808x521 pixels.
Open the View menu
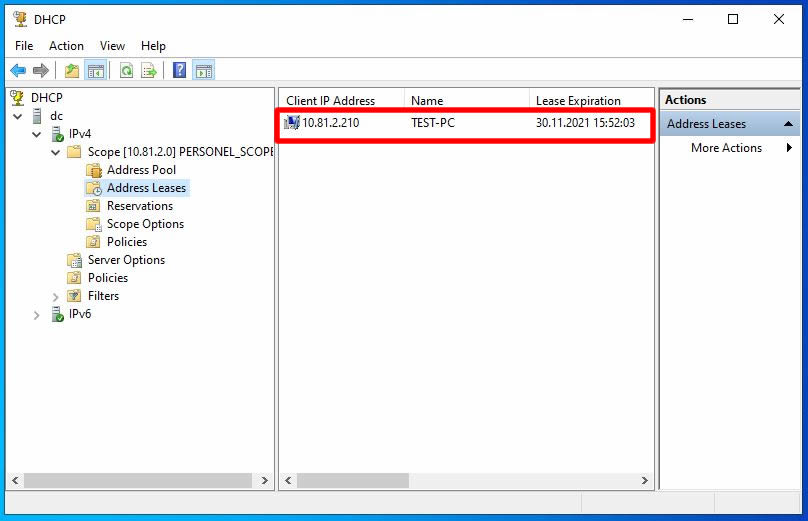click(x=112, y=46)
